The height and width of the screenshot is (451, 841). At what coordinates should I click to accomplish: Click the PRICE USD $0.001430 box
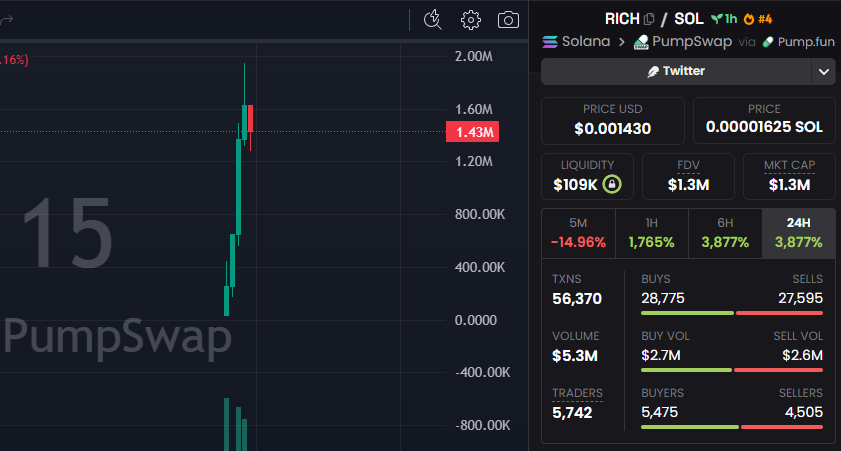[x=613, y=121]
